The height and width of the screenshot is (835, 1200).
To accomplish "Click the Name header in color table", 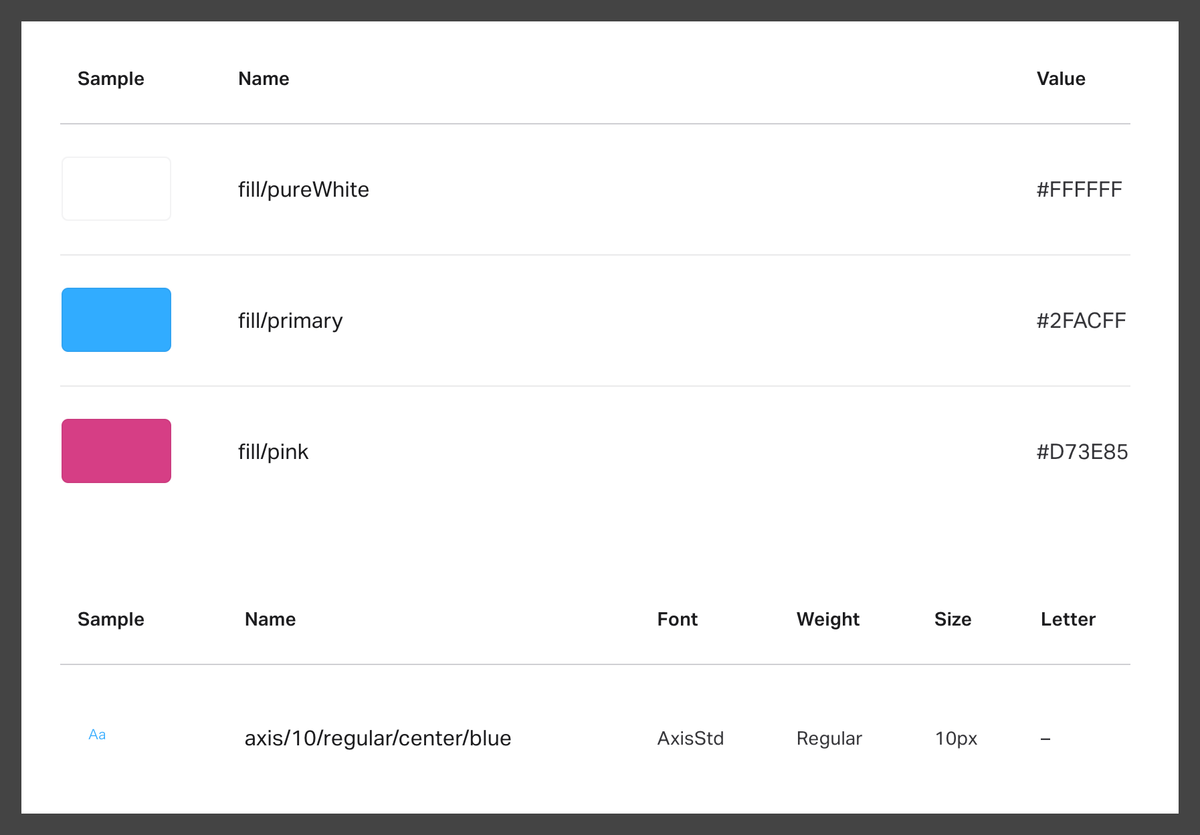I will click(263, 79).
